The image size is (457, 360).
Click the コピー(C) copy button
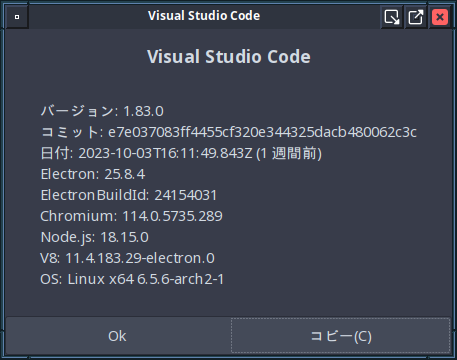[341, 336]
